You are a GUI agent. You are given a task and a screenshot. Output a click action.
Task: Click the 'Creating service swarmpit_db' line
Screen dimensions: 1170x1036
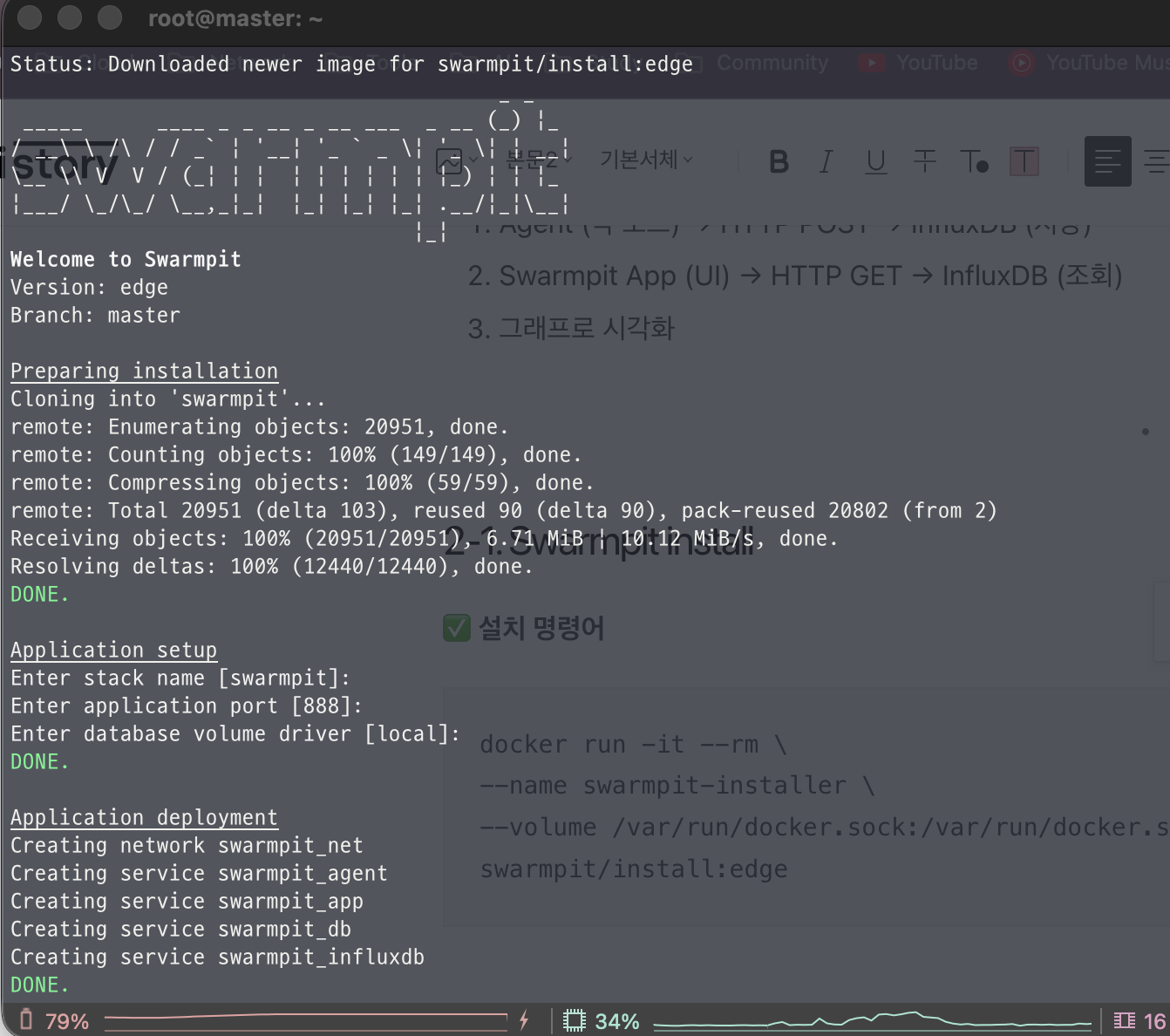(x=180, y=930)
